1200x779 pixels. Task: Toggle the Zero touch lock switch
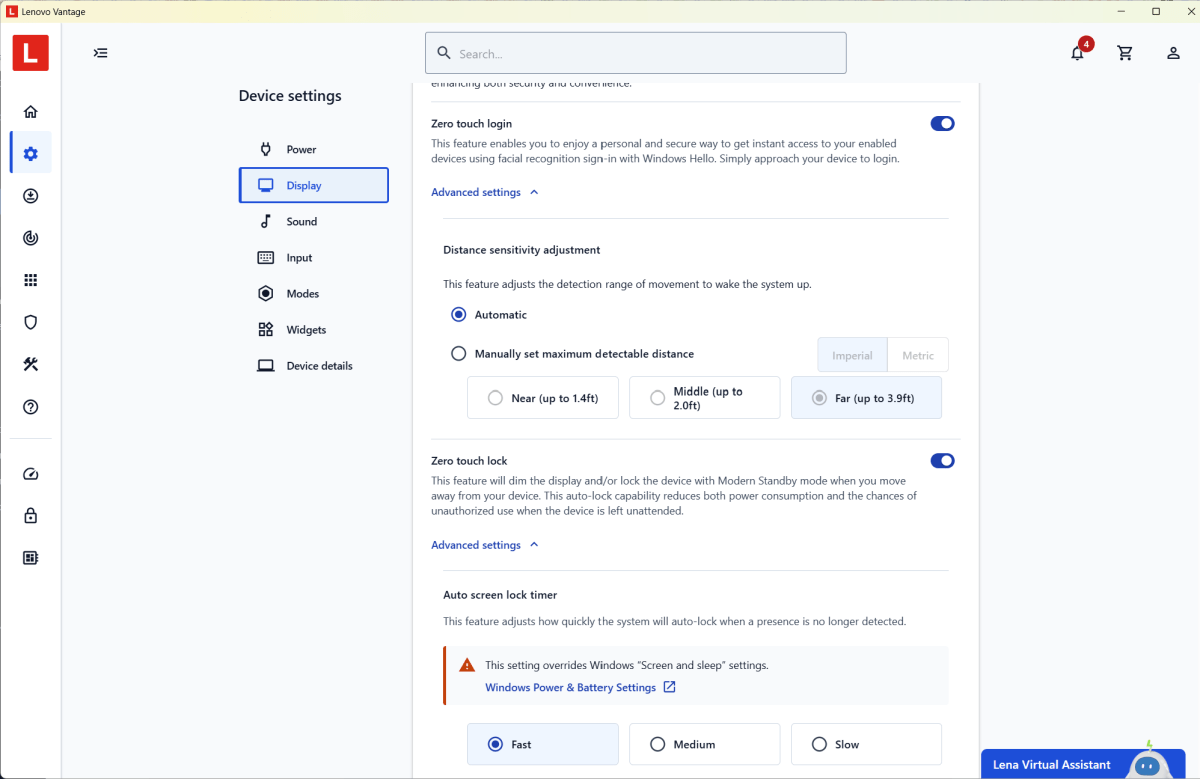942,461
